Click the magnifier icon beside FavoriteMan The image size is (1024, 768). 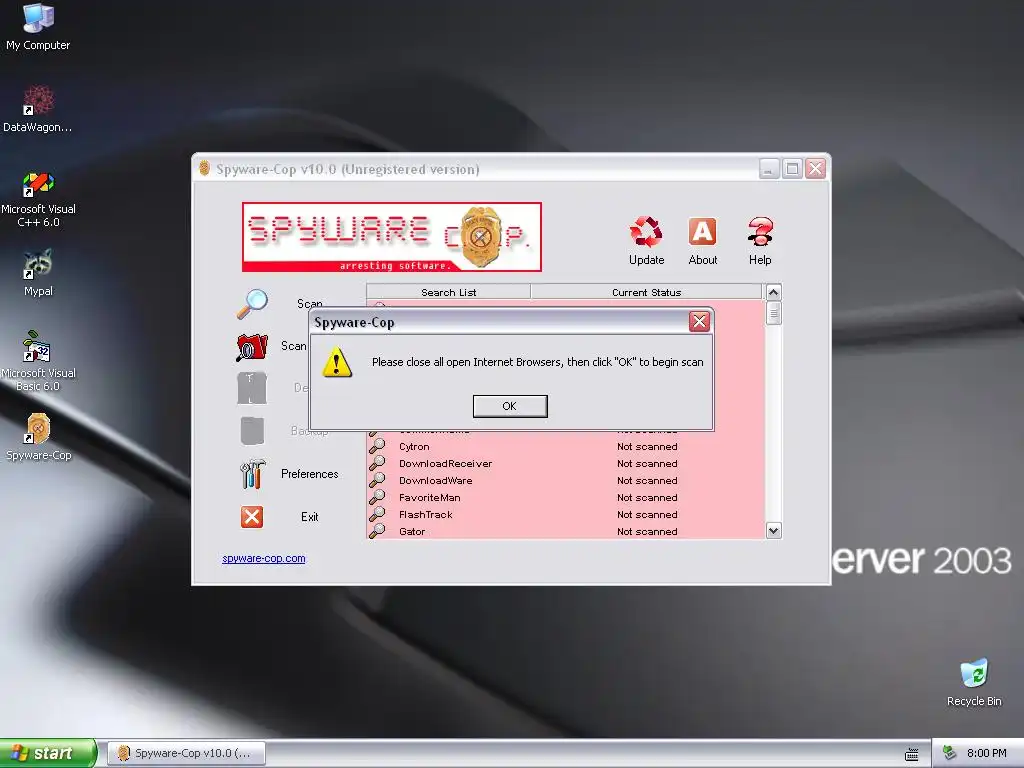point(377,497)
